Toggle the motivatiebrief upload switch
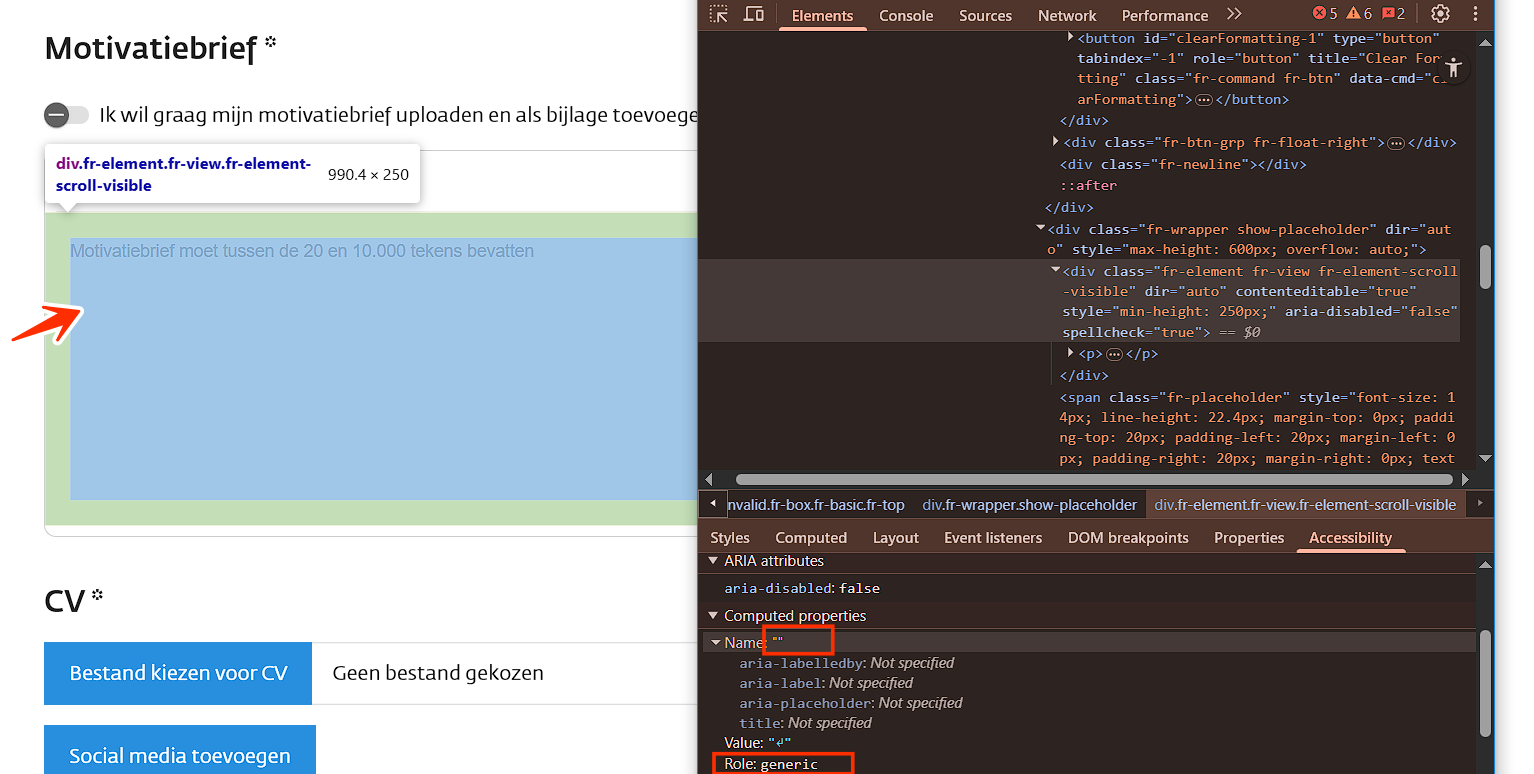The image size is (1534, 774). coord(66,115)
